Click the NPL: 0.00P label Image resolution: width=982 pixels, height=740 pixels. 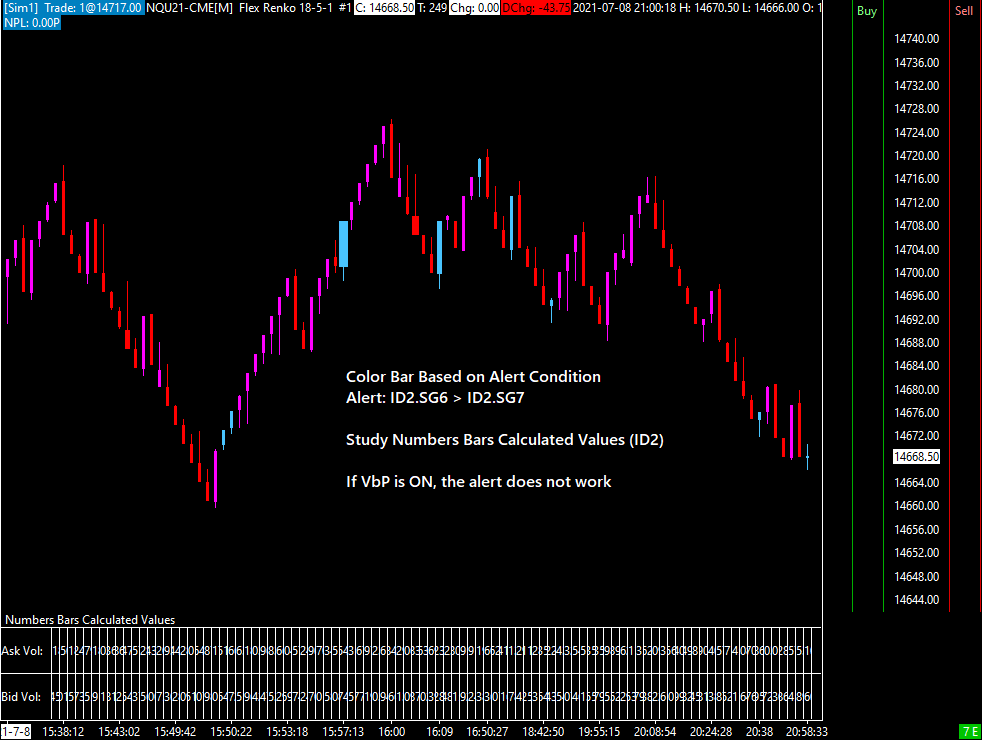(x=31, y=23)
